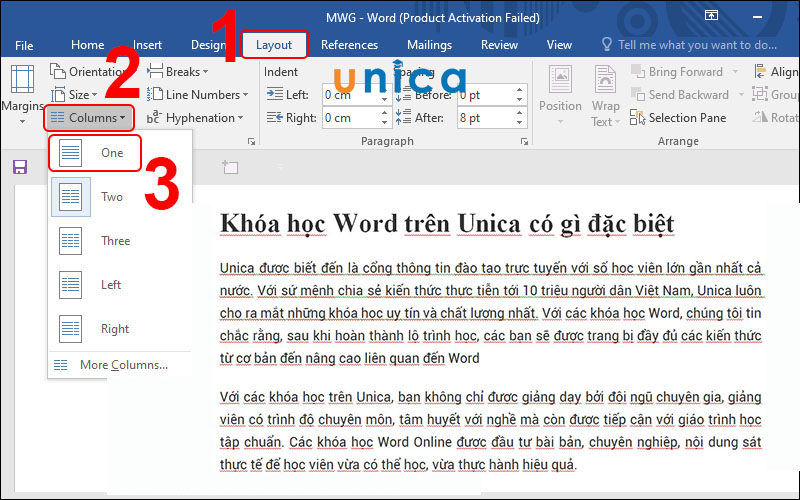The height and width of the screenshot is (500, 800).
Task: Click the More Columns icon
Action: point(61,365)
